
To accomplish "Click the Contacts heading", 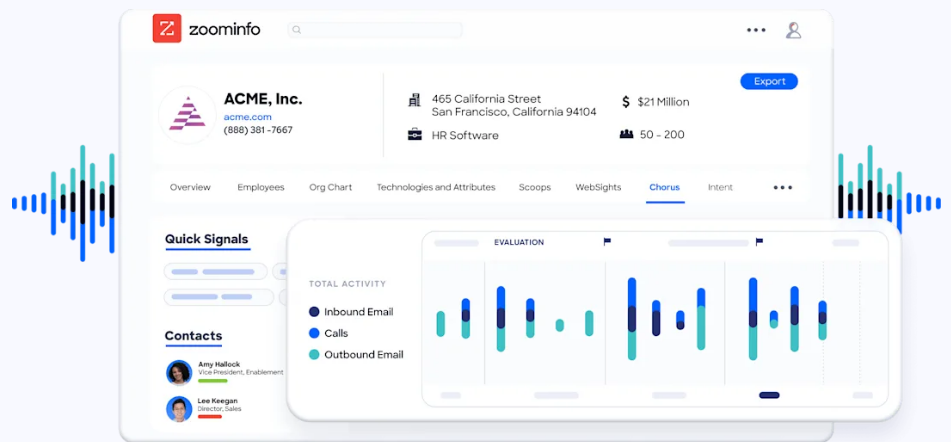I will coord(193,336).
